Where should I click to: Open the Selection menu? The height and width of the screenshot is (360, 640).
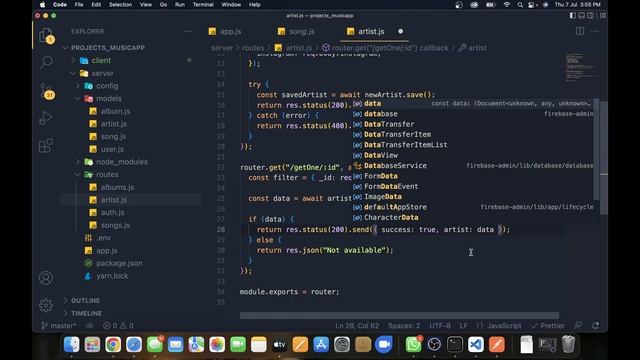click(120, 5)
